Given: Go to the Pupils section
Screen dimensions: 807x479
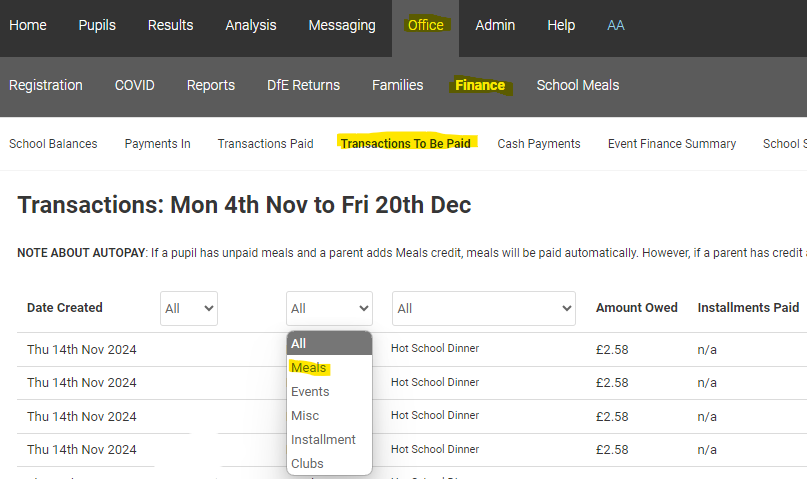Looking at the screenshot, I should (97, 25).
